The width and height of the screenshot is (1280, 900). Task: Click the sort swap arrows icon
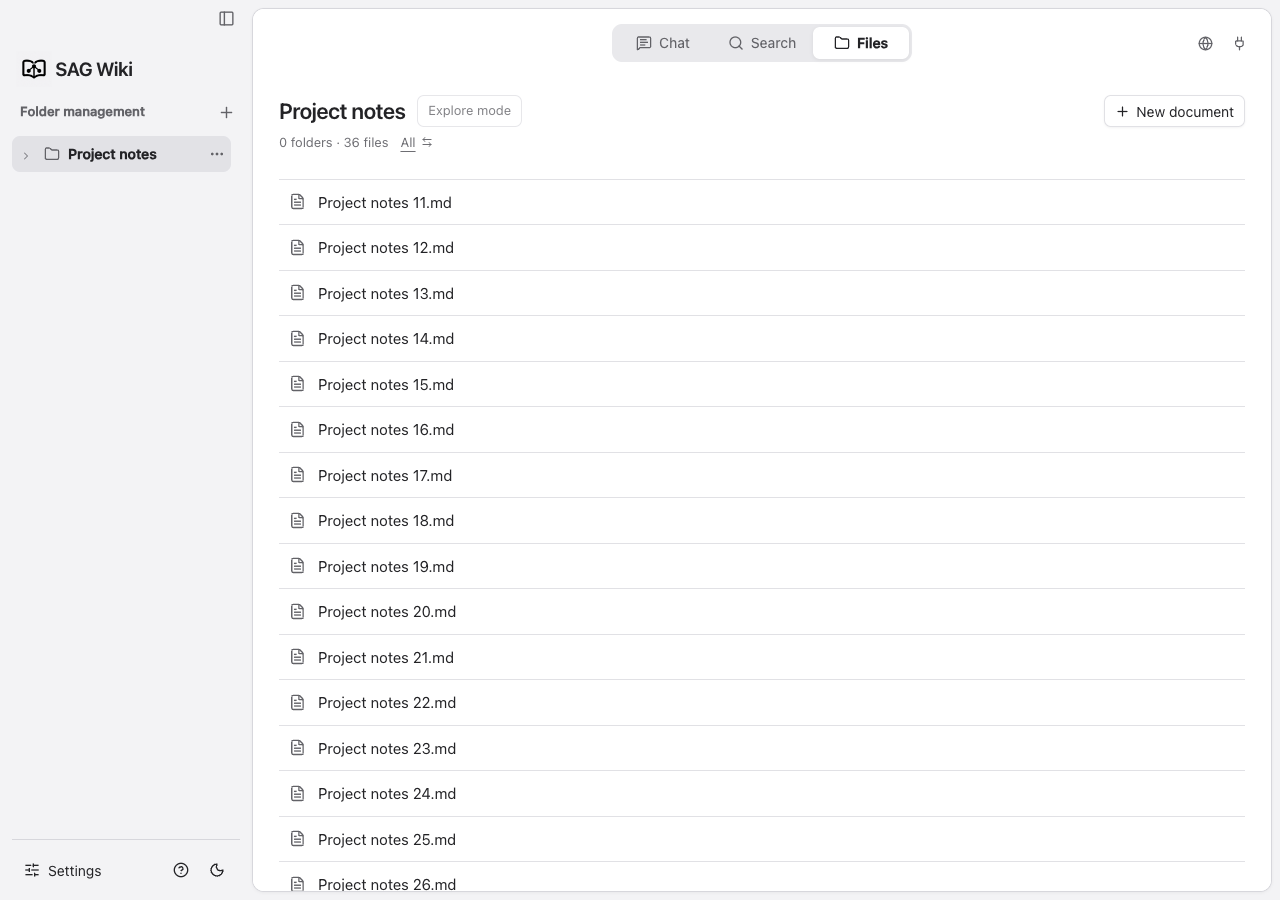[x=427, y=142]
